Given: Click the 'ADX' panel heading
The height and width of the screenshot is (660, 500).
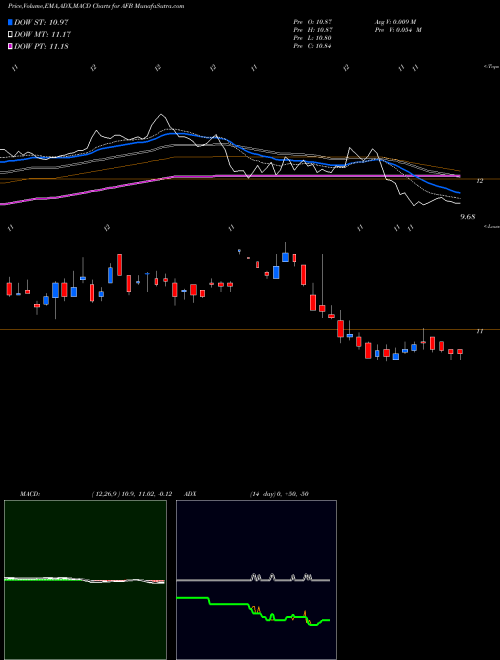Looking at the screenshot, I should tap(191, 494).
